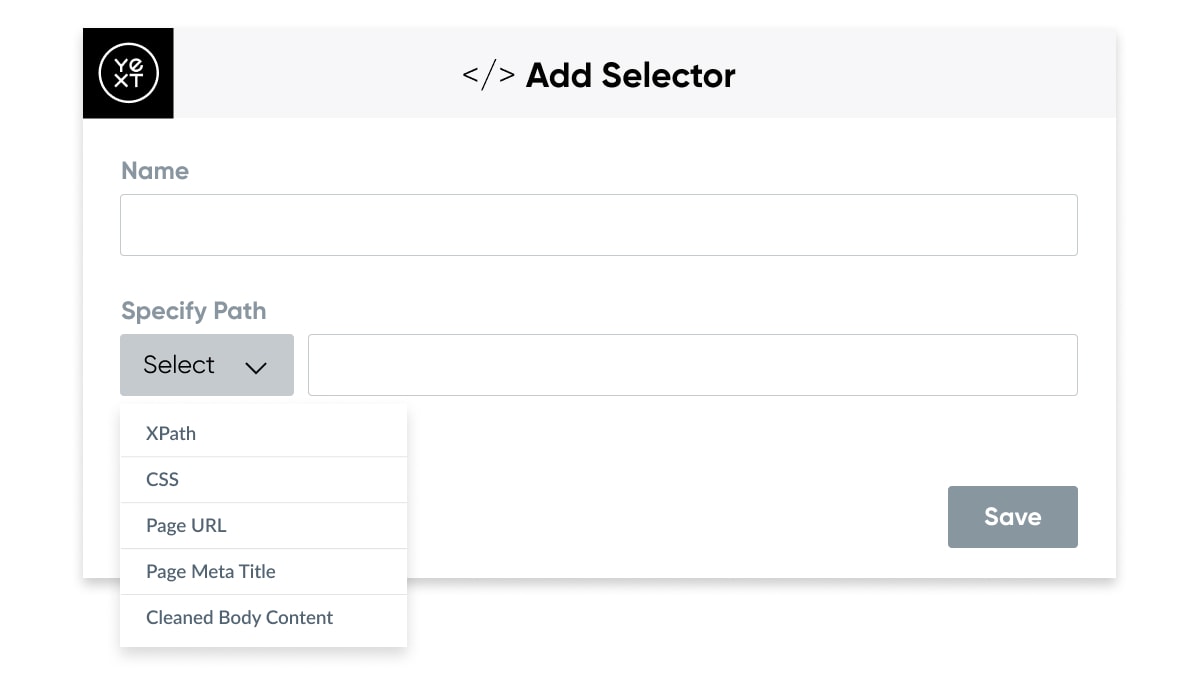Click the downward chevron in the Select dropdown

pyautogui.click(x=256, y=367)
